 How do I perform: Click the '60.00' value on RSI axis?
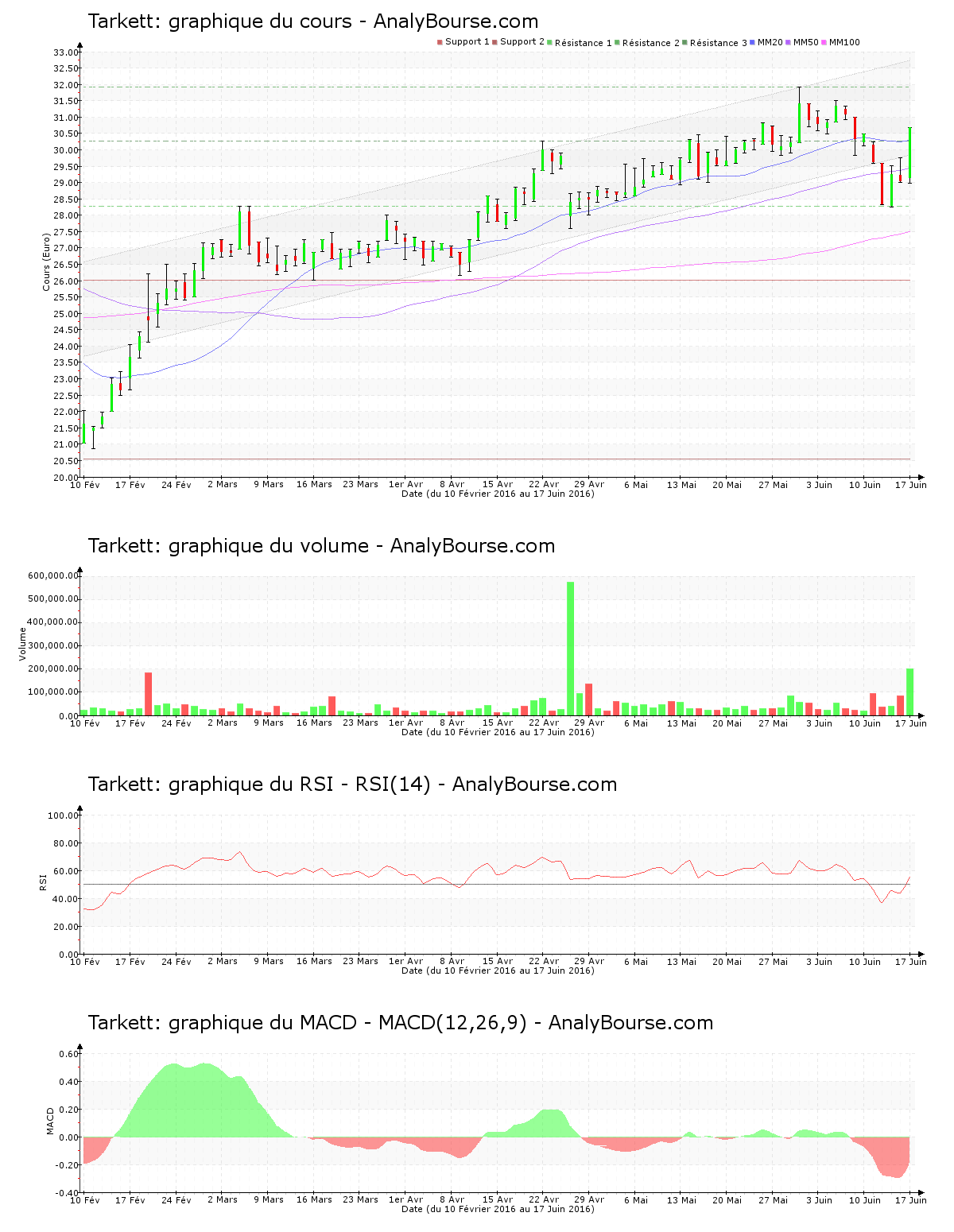click(x=66, y=871)
